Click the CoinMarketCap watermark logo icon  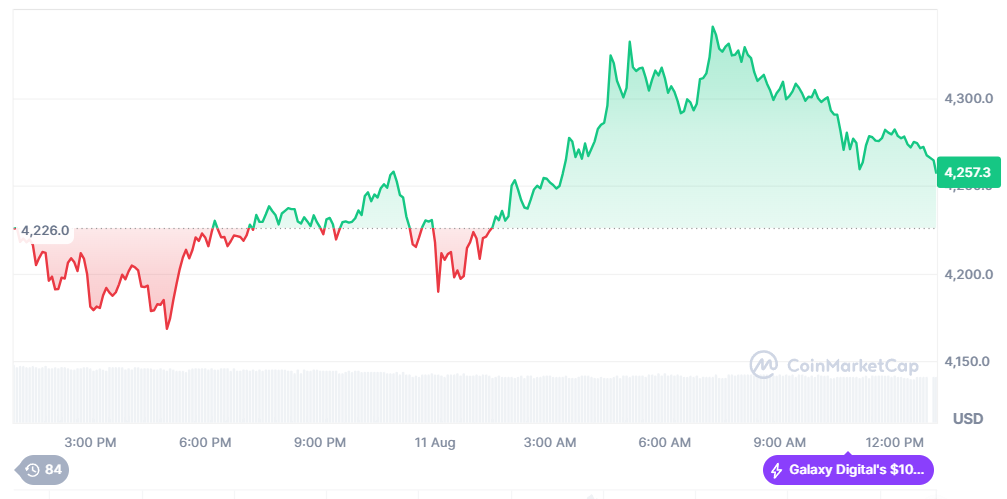coord(765,365)
